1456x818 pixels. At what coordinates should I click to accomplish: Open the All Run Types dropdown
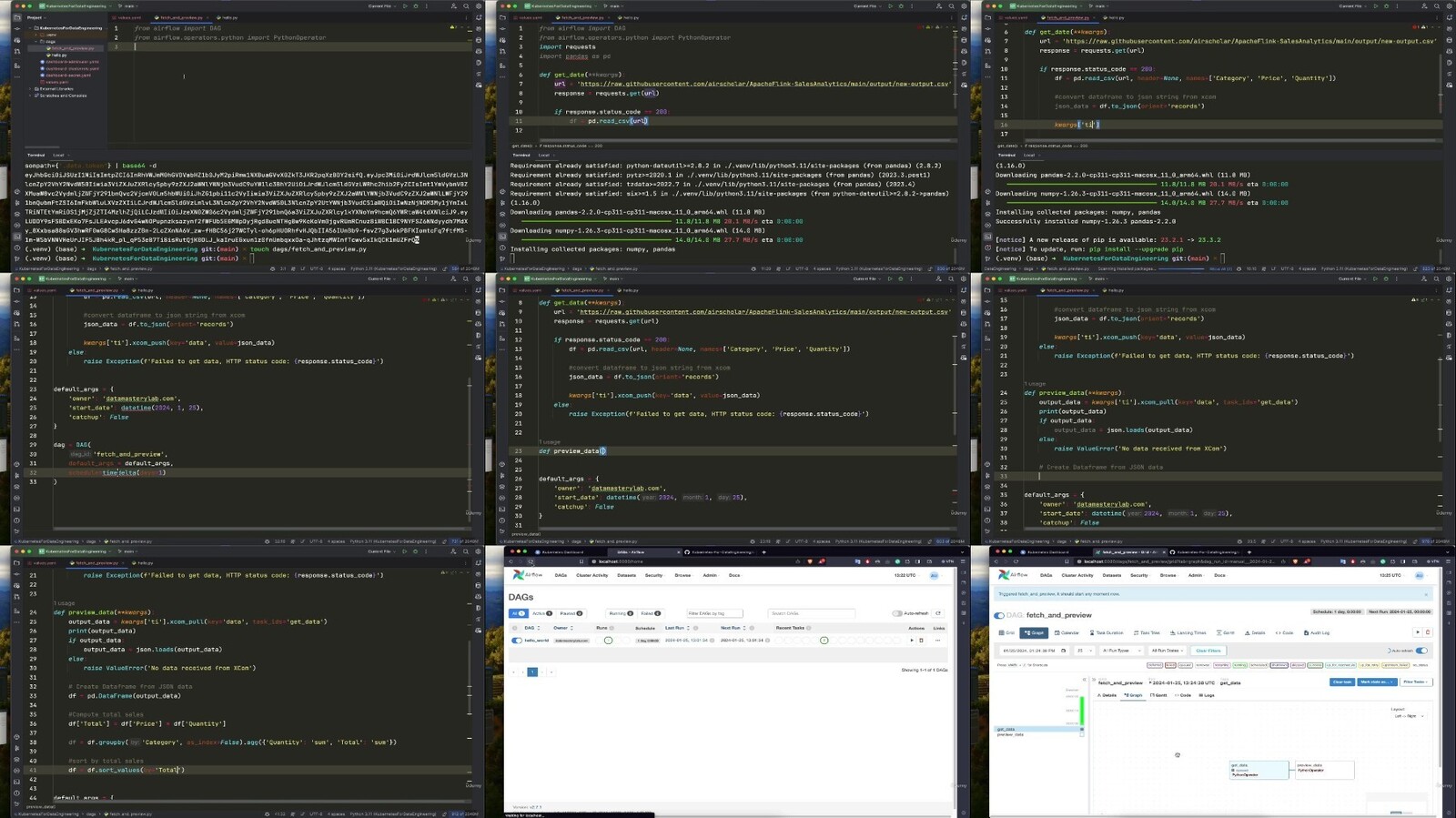pos(1122,651)
